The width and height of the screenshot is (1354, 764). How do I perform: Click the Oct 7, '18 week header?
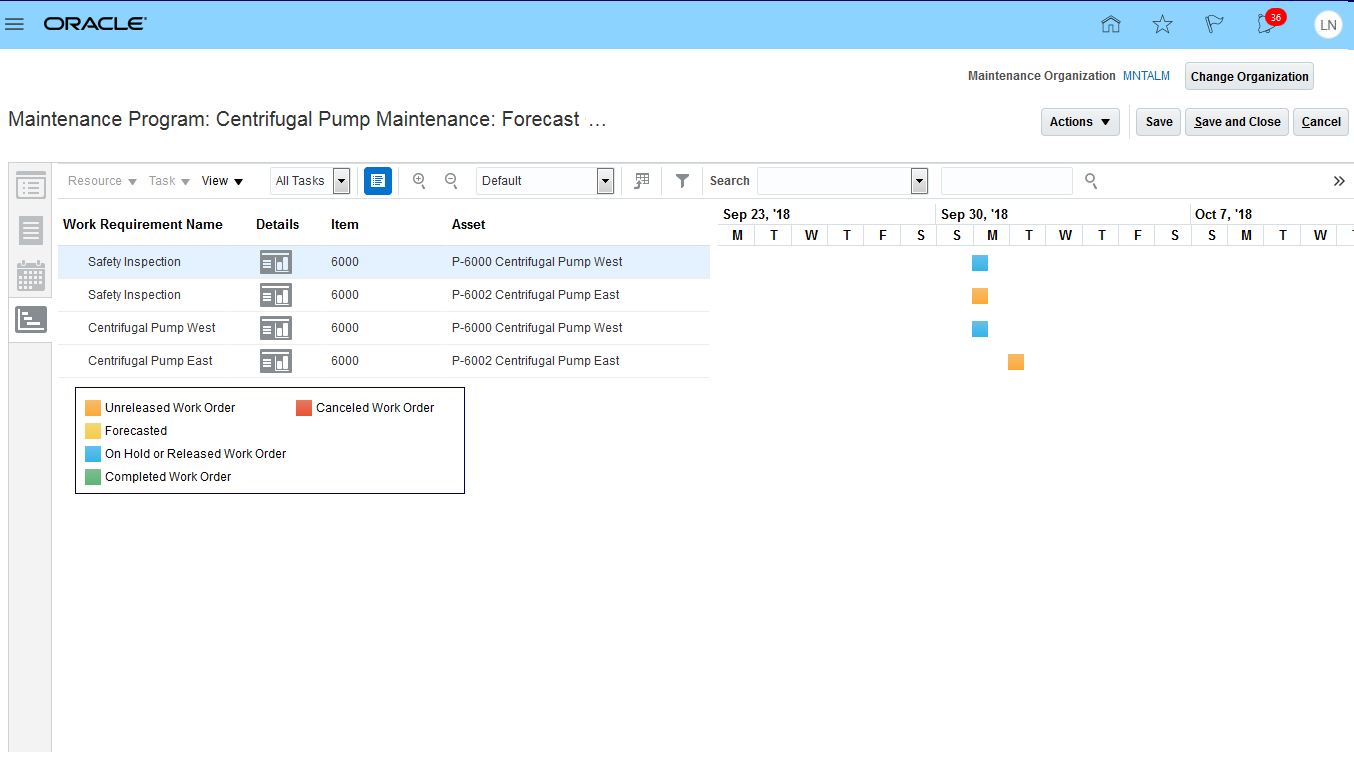tap(1224, 214)
